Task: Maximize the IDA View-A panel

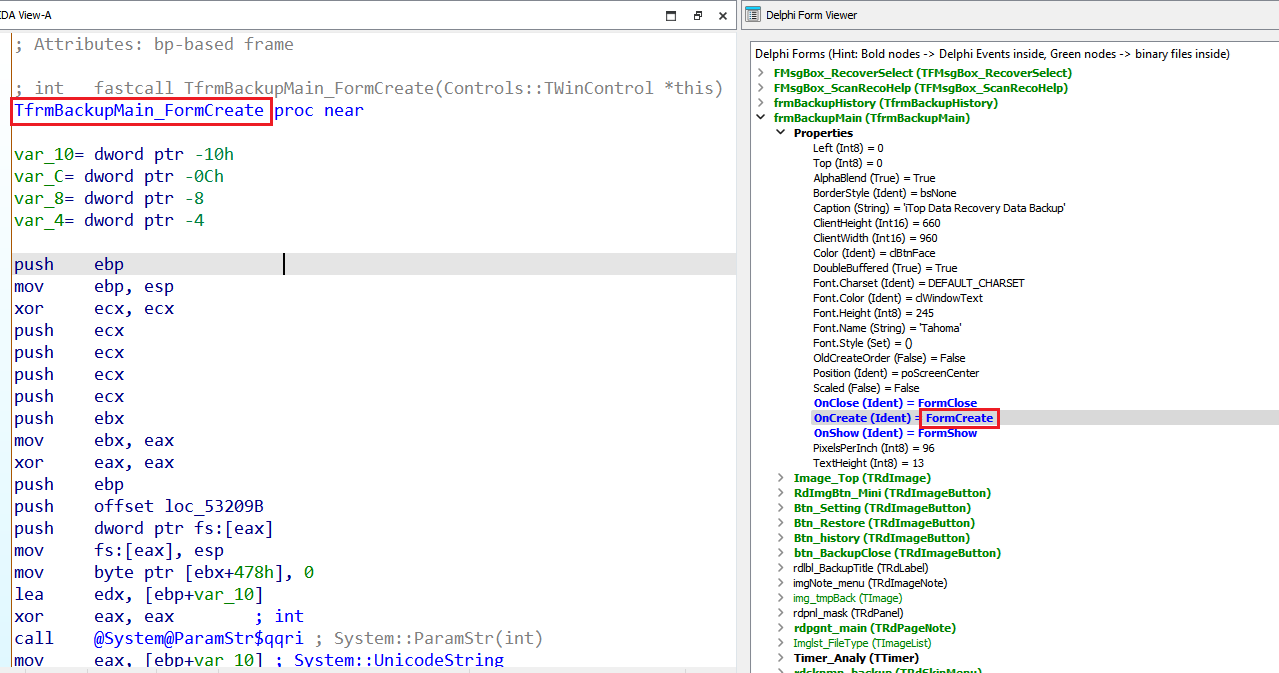Action: point(671,15)
